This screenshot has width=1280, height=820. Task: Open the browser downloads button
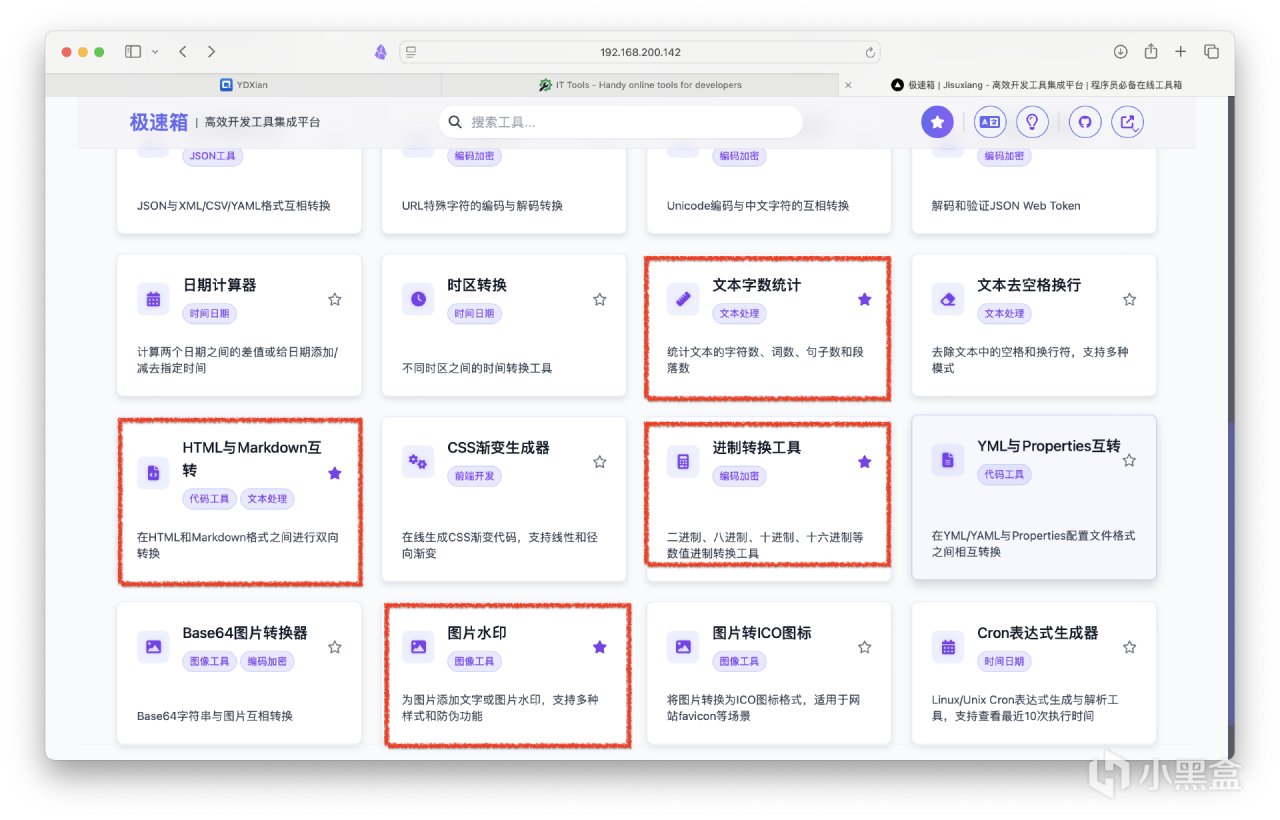pyautogui.click(x=1120, y=52)
